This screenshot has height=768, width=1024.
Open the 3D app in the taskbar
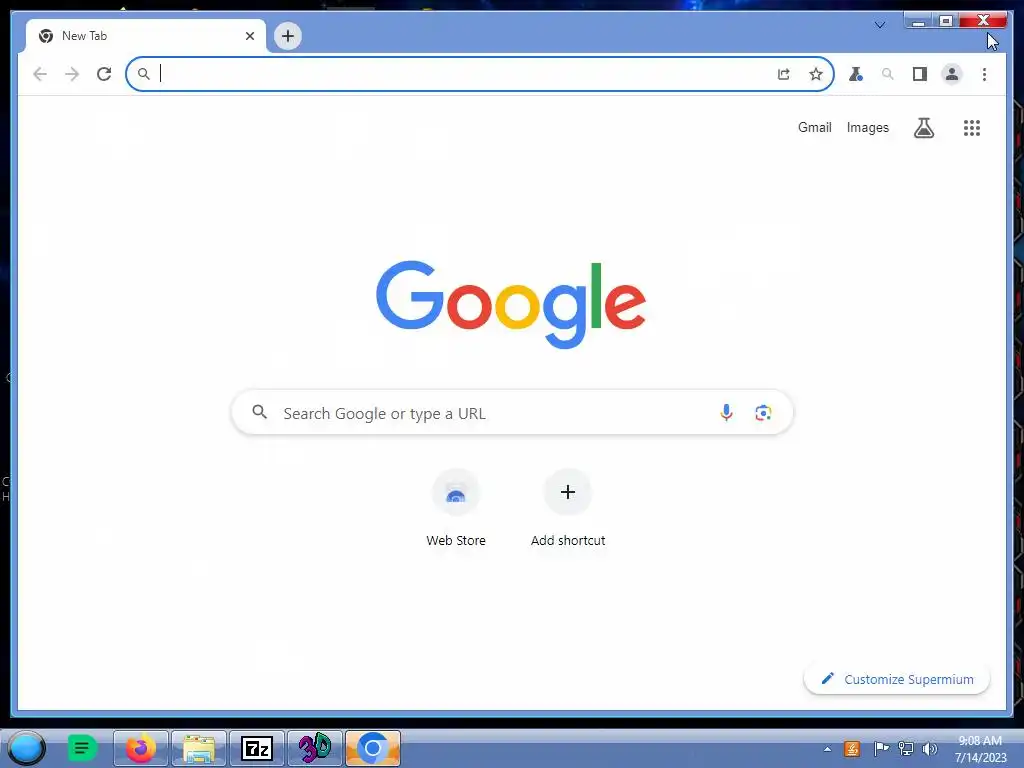click(x=315, y=748)
